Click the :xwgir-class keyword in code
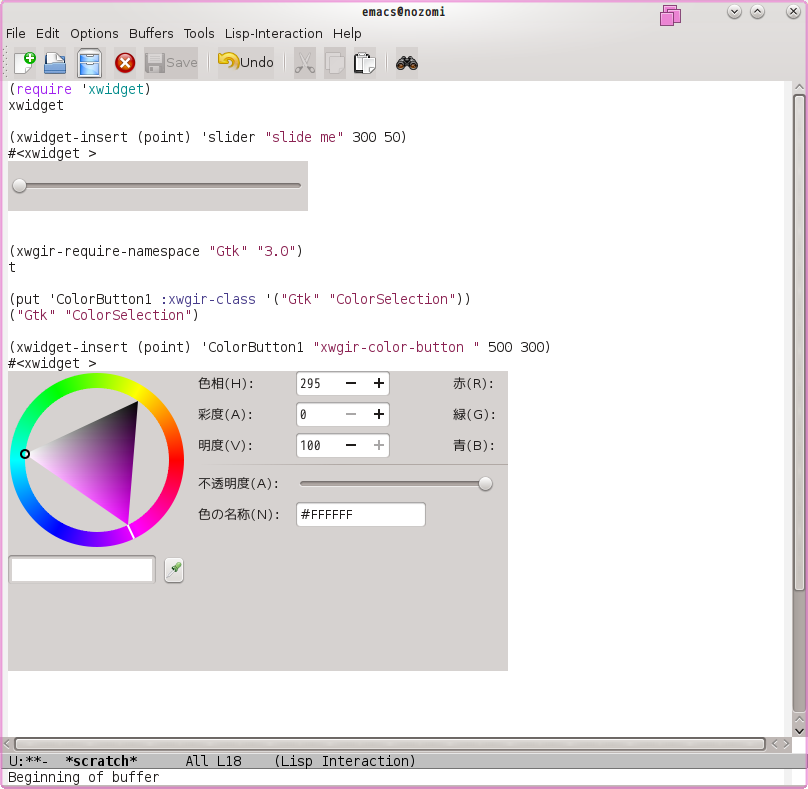Screen dimensions: 808x789 coord(208,299)
